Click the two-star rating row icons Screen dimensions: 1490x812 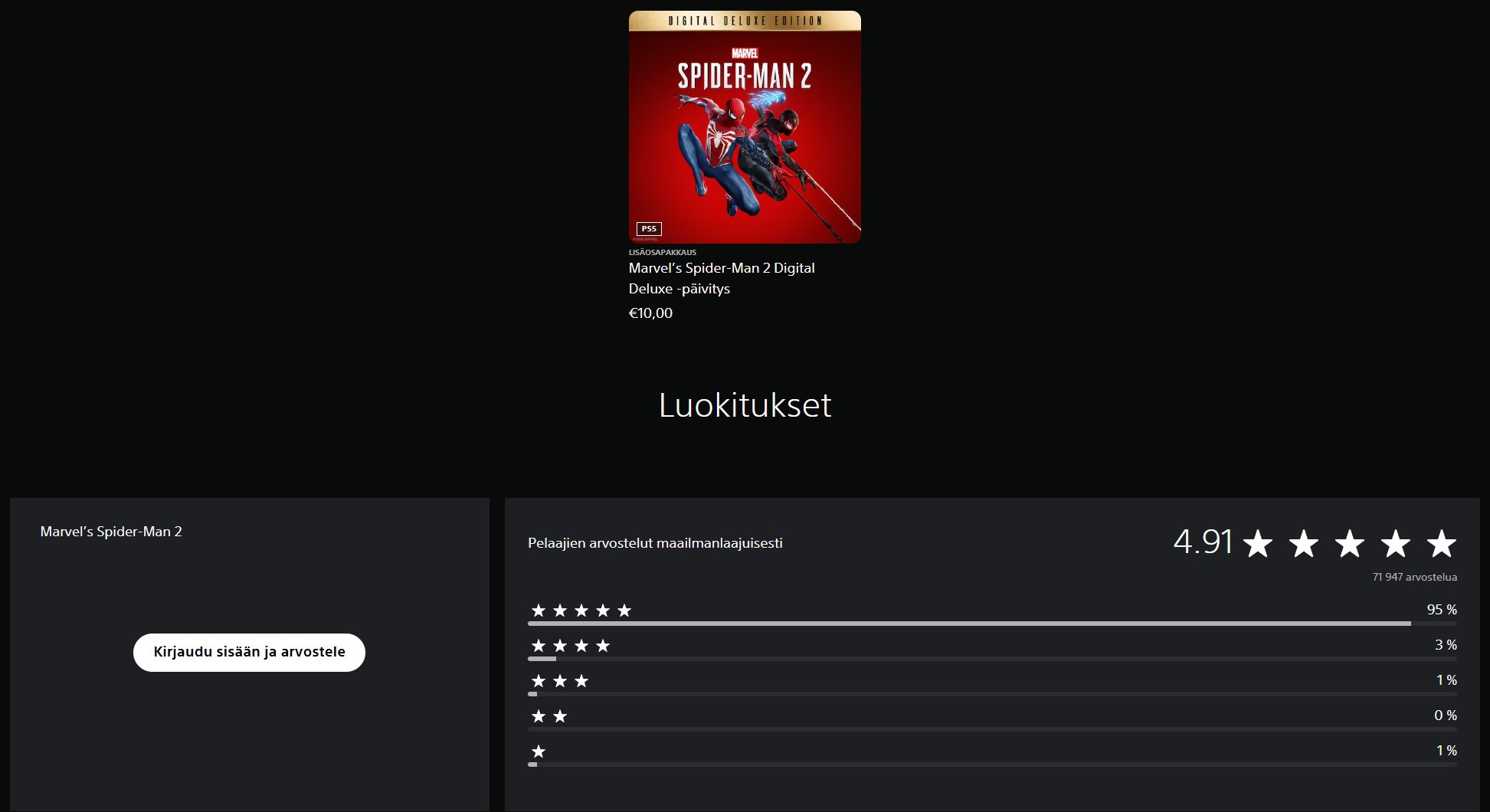pos(549,716)
